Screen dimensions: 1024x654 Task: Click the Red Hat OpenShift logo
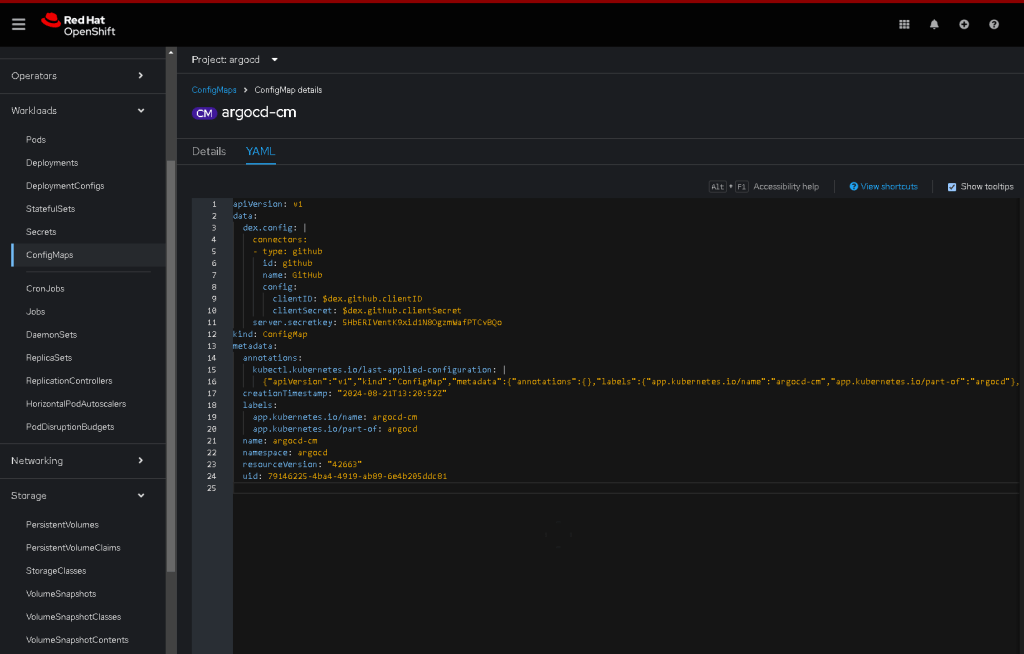tap(78, 25)
